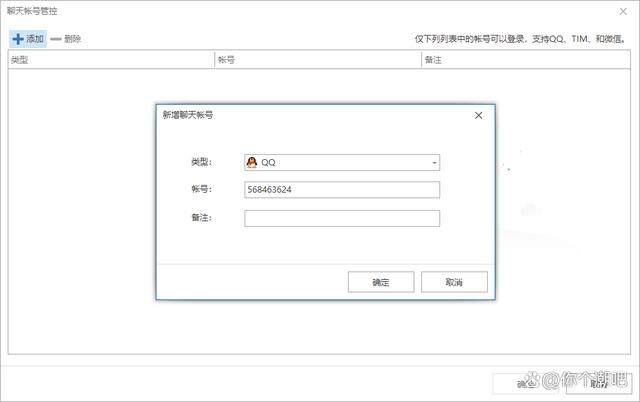Click the 备注 column header
The height and width of the screenshot is (402, 640).
coord(526,60)
